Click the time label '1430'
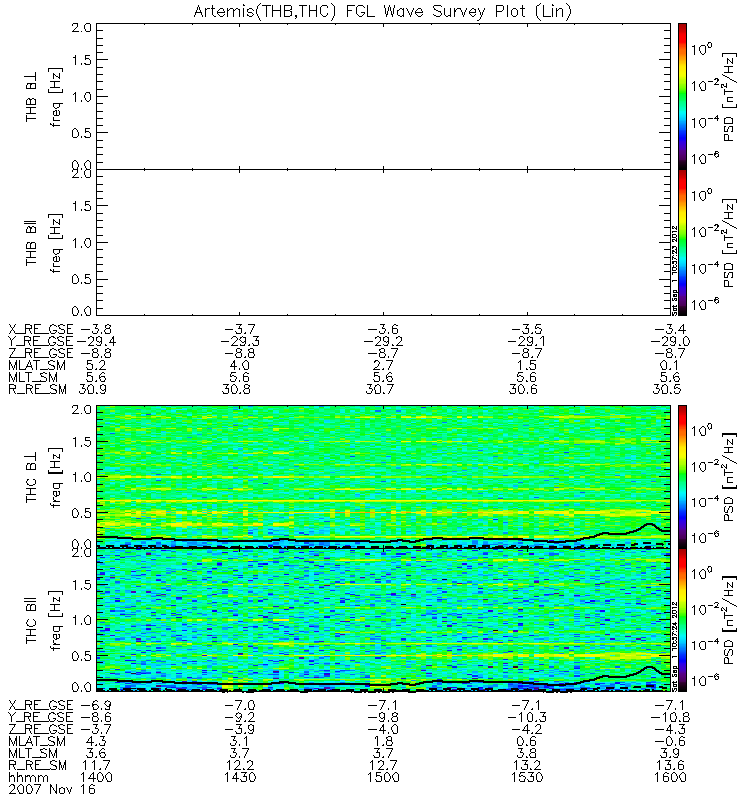Screen dimensions: 750x800 [240, 777]
